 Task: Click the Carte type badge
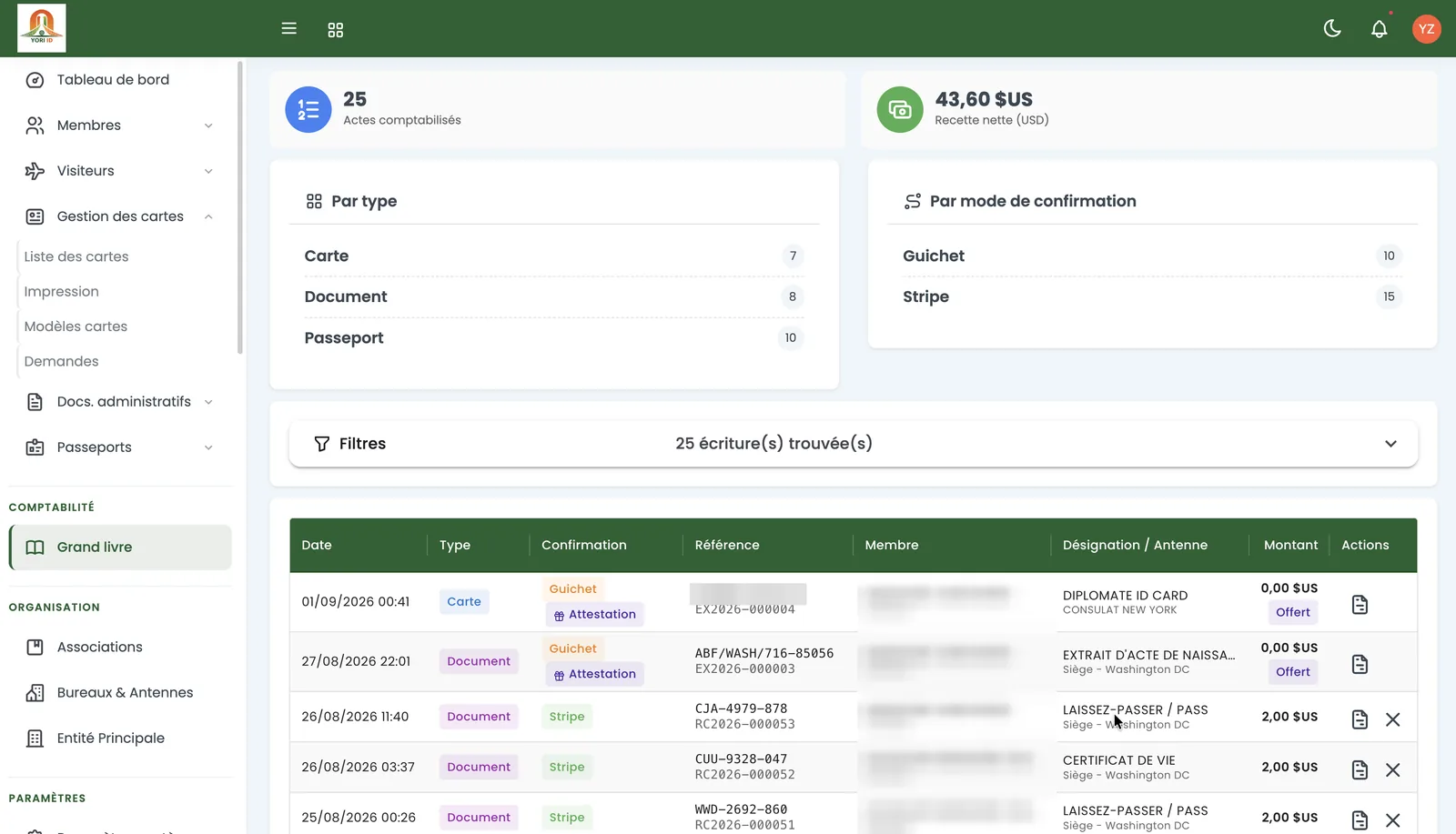tap(464, 602)
